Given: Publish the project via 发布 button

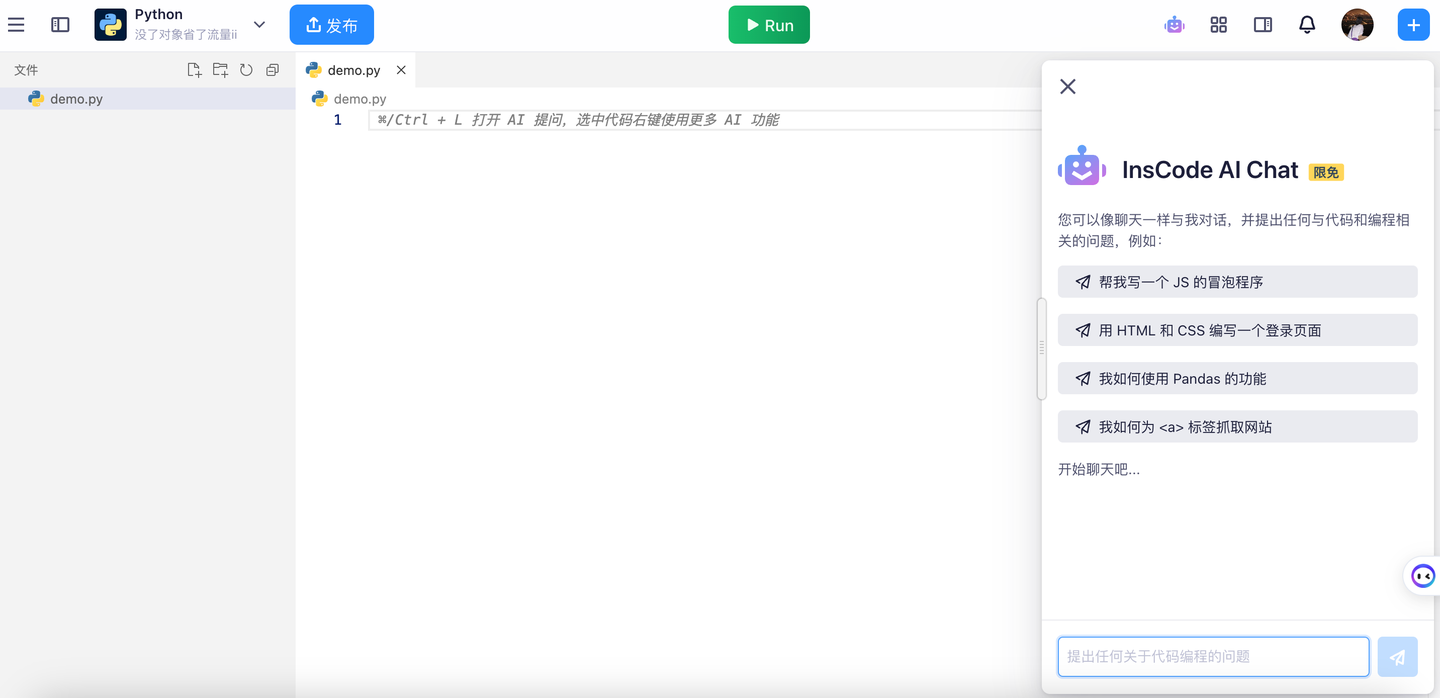Looking at the screenshot, I should click(331, 24).
